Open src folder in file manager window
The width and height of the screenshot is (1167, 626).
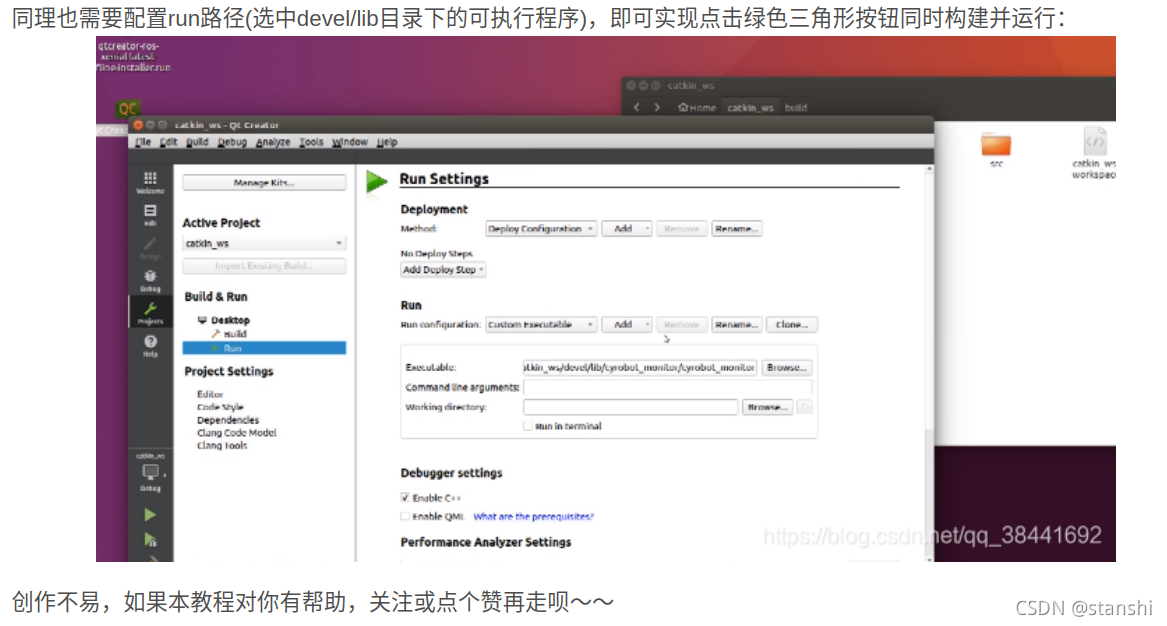tap(996, 149)
